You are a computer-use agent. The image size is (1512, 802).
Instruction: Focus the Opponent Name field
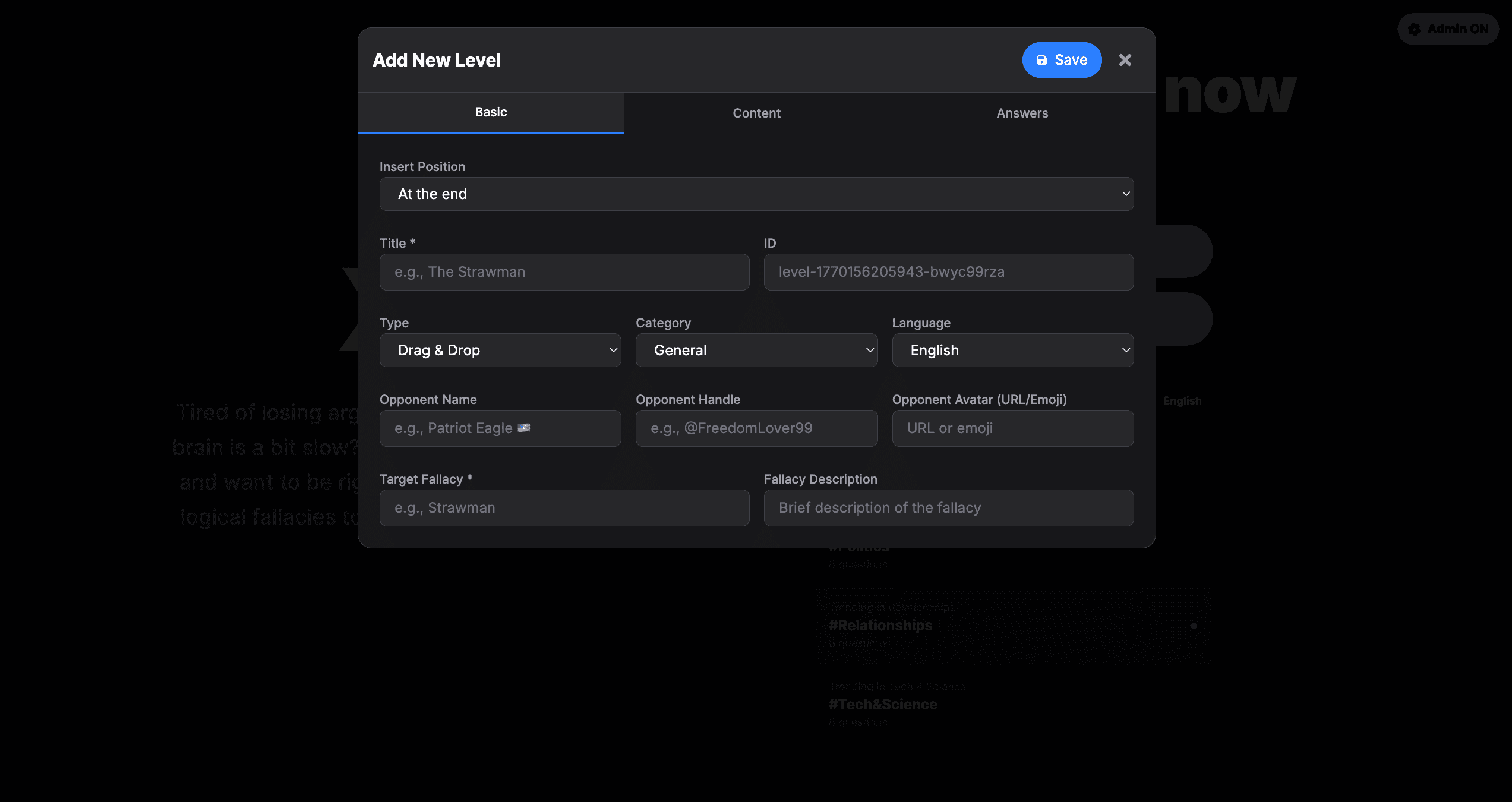[x=500, y=428]
